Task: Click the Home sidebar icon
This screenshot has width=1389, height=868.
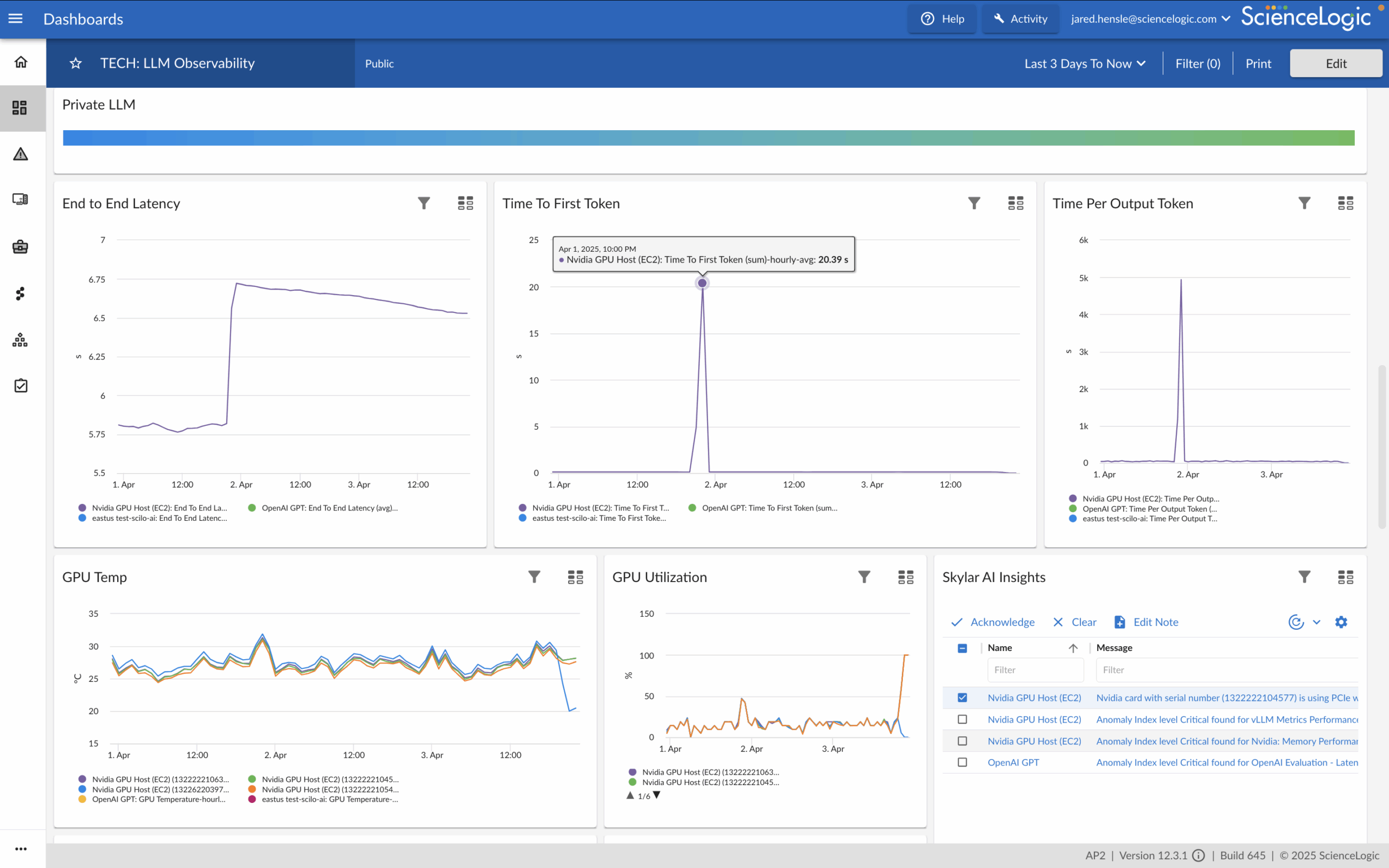Action: 21,62
